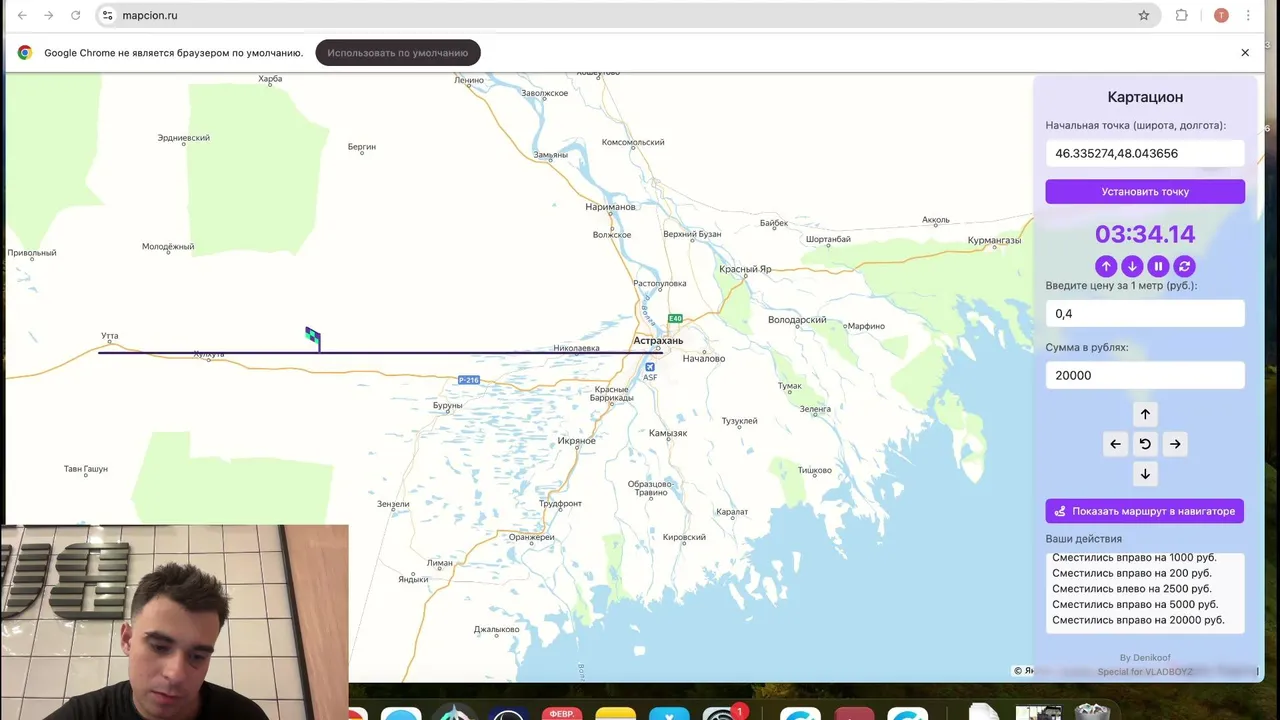The height and width of the screenshot is (720, 1280).
Task: Open the Chrome profile avatar
Action: tap(1221, 15)
